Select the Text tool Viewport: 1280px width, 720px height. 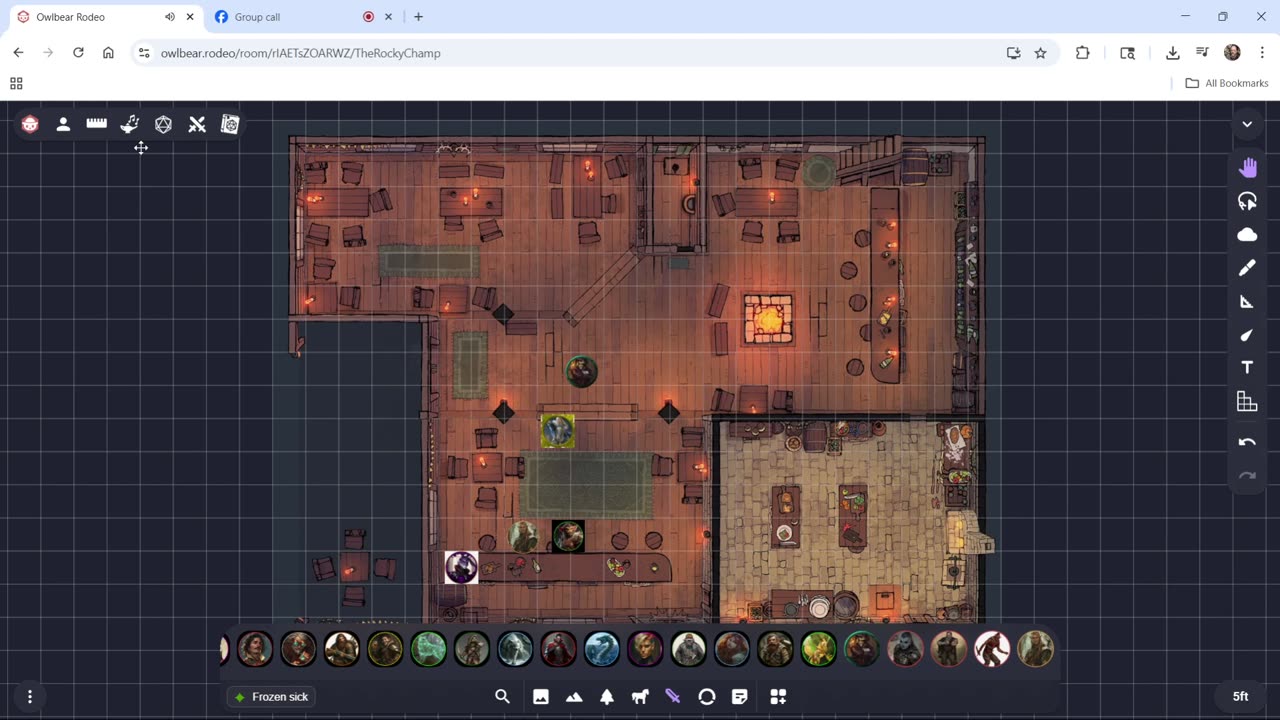[x=1247, y=368]
